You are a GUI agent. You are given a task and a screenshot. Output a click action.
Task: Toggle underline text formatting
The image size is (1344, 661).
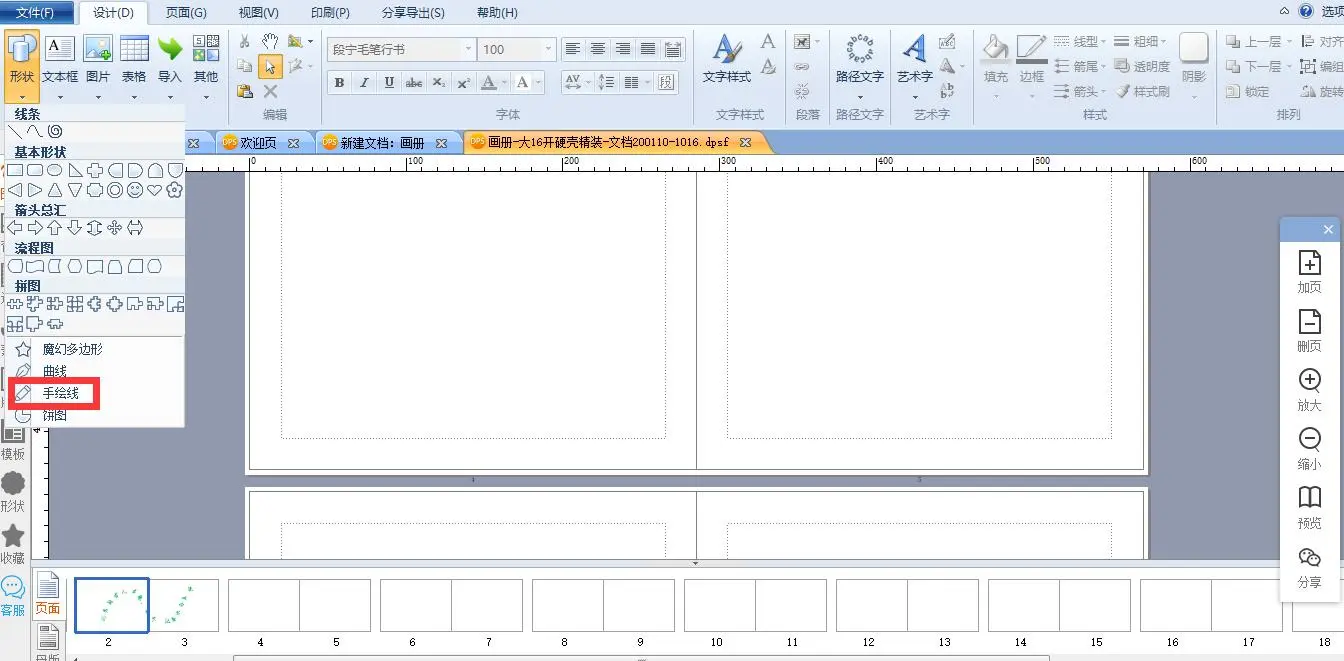[x=389, y=82]
